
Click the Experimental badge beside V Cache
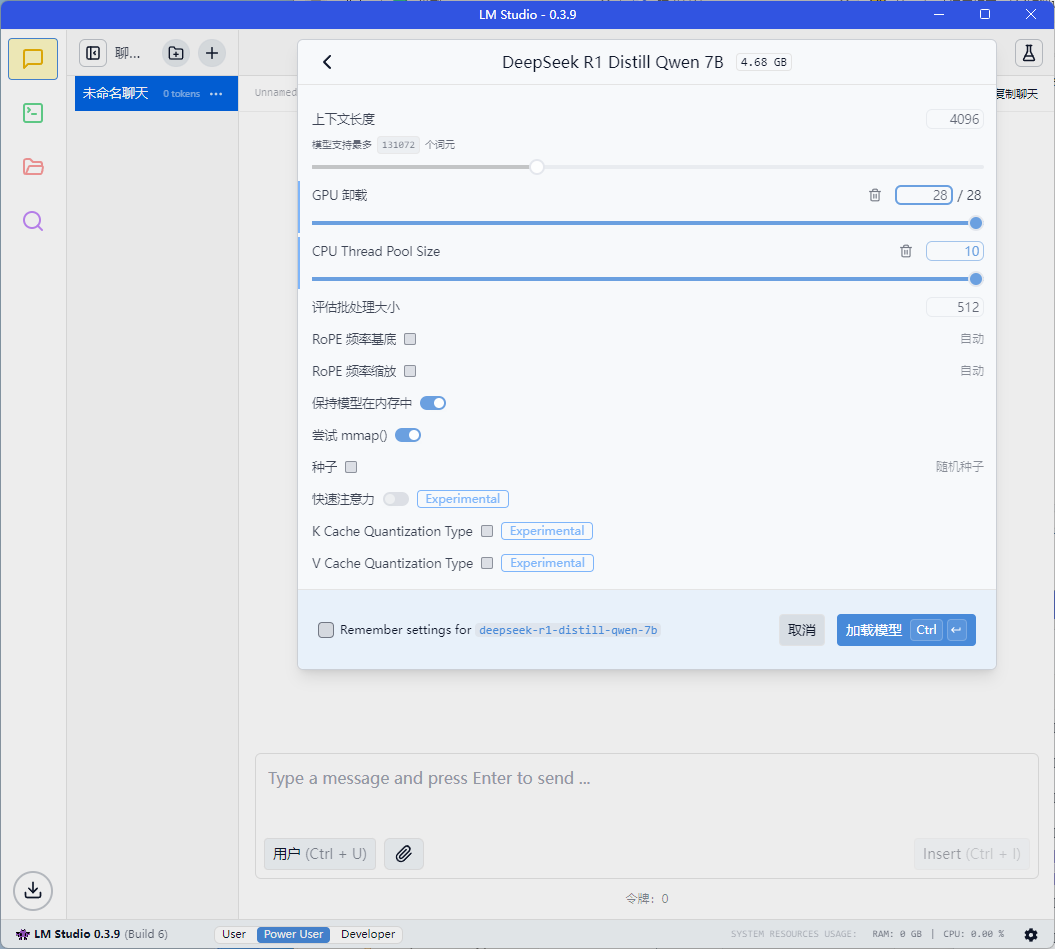(547, 563)
